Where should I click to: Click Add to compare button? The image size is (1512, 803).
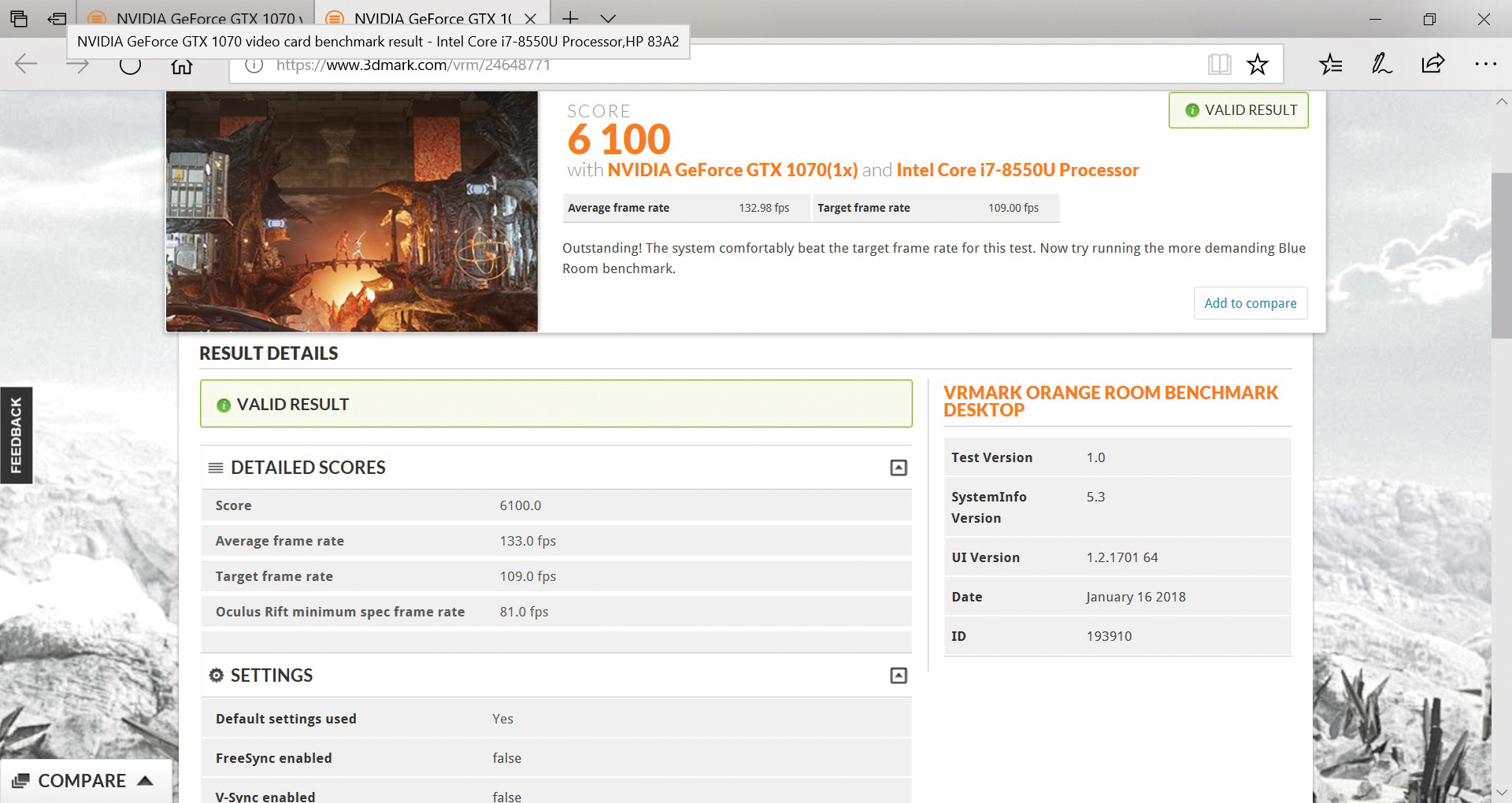point(1251,303)
